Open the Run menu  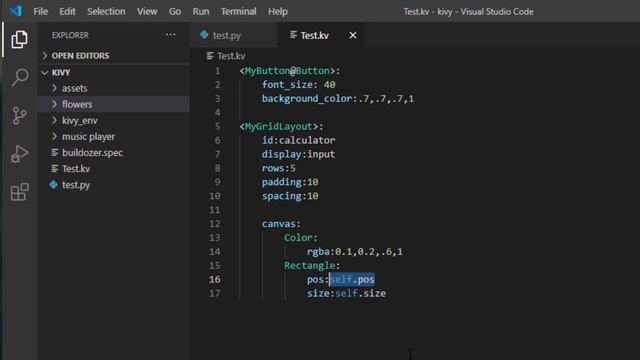tap(201, 11)
